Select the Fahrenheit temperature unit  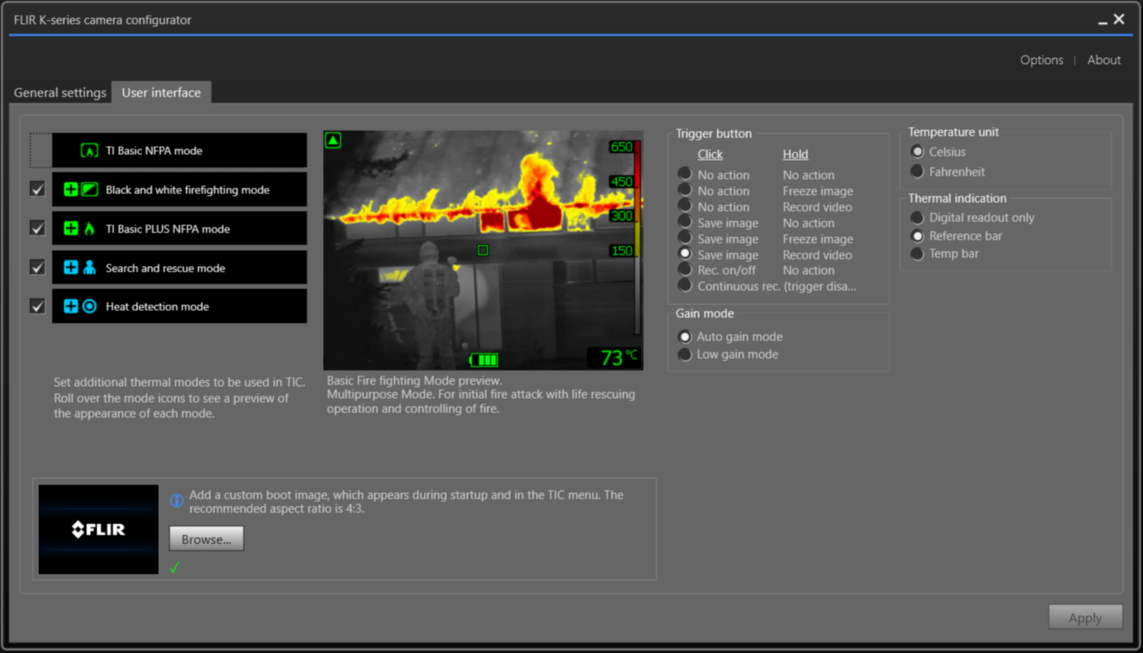[x=917, y=170]
